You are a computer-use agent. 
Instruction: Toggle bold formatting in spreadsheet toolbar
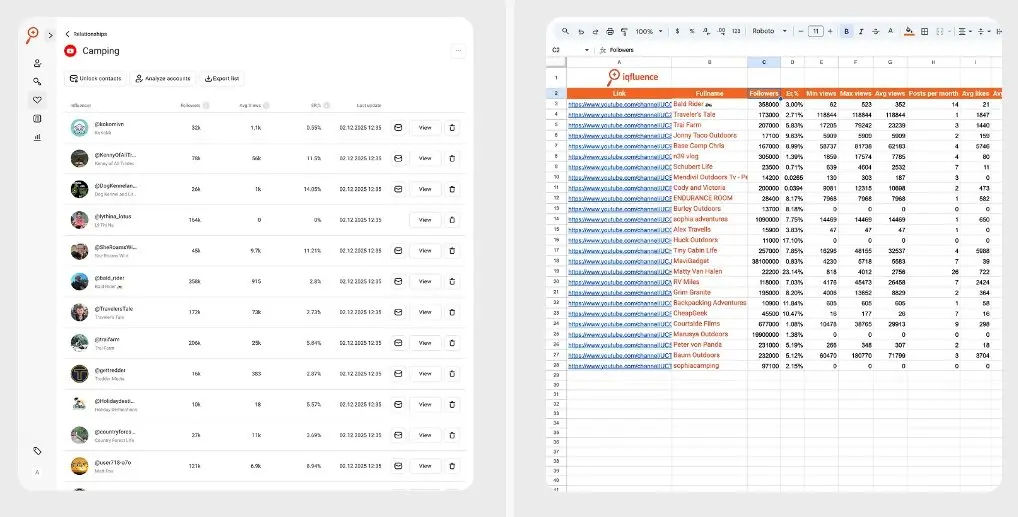(x=846, y=31)
